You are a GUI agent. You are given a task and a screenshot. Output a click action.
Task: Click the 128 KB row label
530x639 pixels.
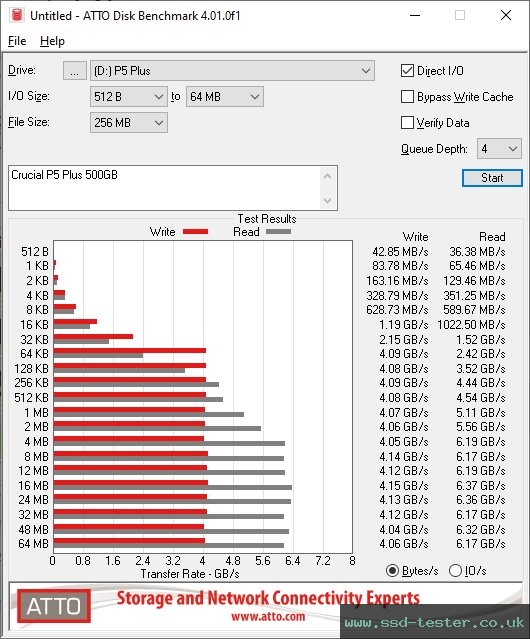coord(31,368)
